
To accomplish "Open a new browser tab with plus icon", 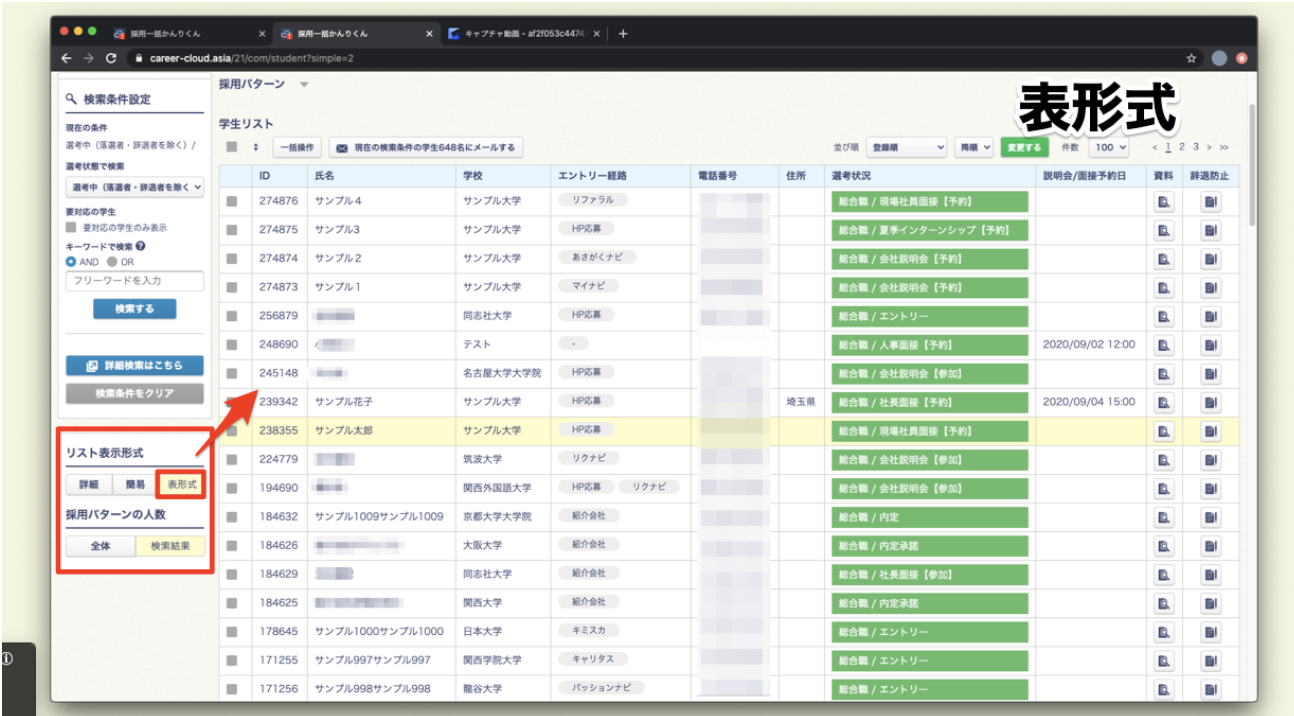I will [x=623, y=33].
